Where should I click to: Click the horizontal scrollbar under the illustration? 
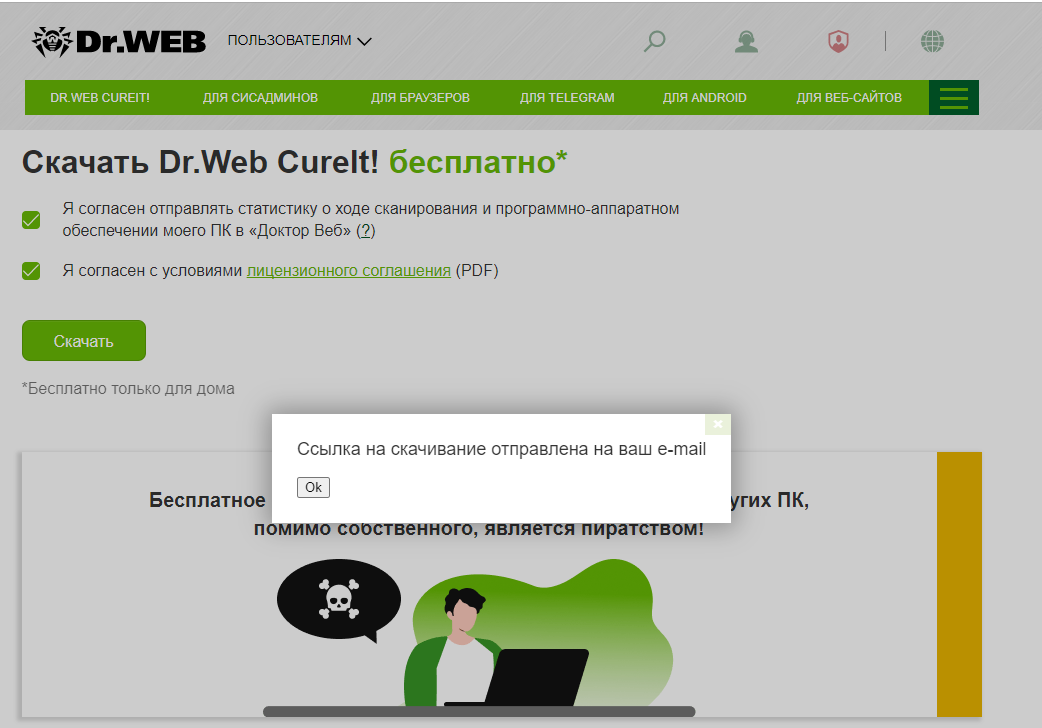(479, 711)
